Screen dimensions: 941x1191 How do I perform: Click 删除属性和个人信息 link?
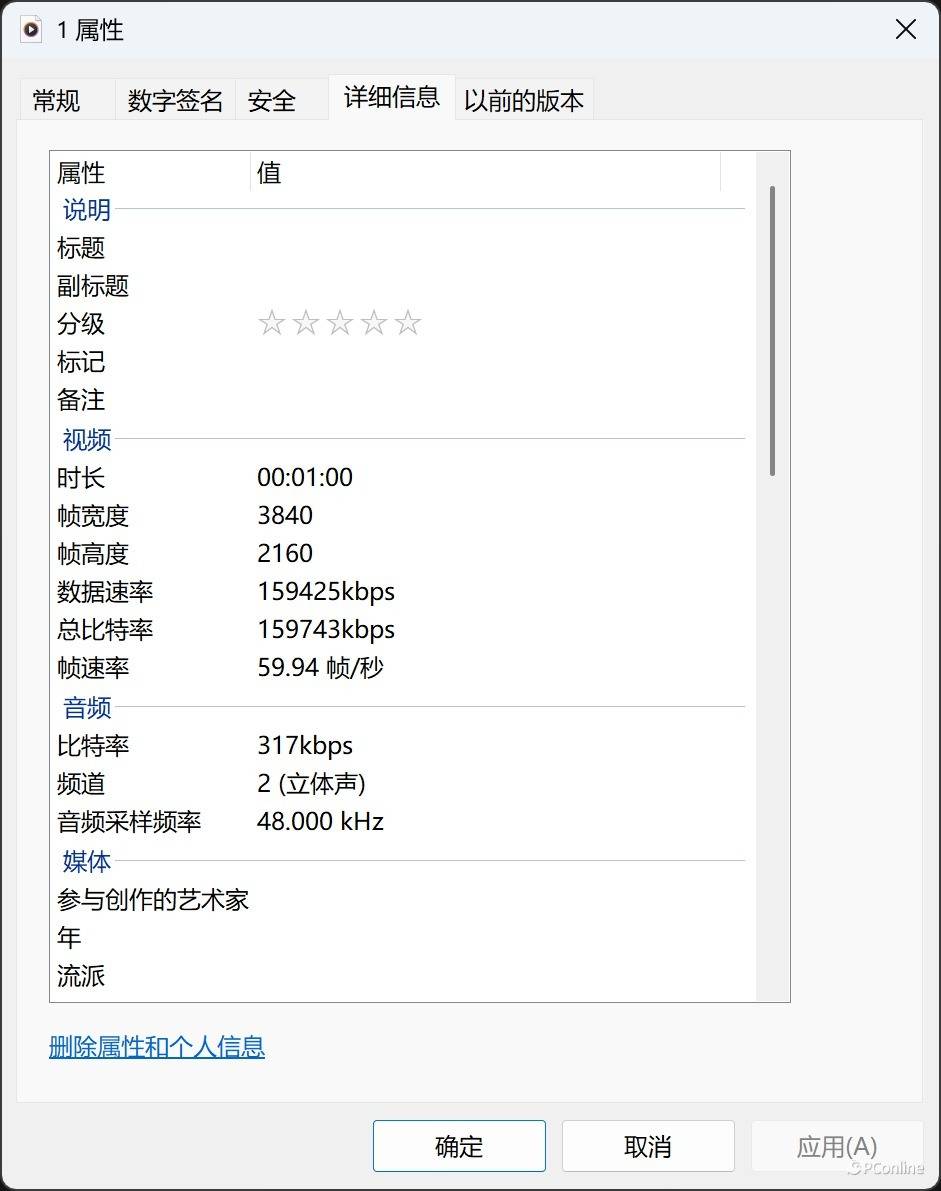click(157, 1047)
